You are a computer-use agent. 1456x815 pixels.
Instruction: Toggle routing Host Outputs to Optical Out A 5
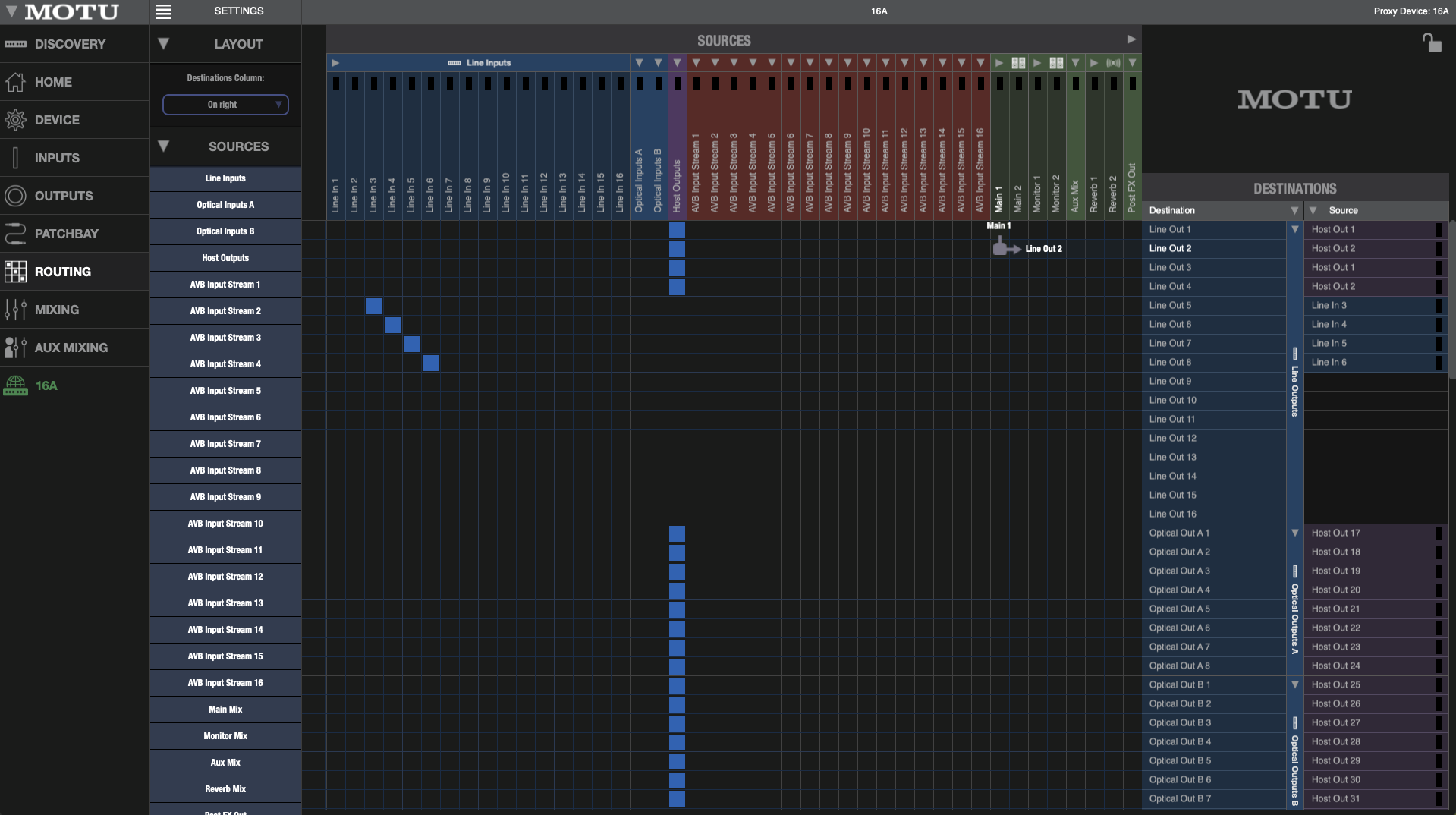pos(677,609)
